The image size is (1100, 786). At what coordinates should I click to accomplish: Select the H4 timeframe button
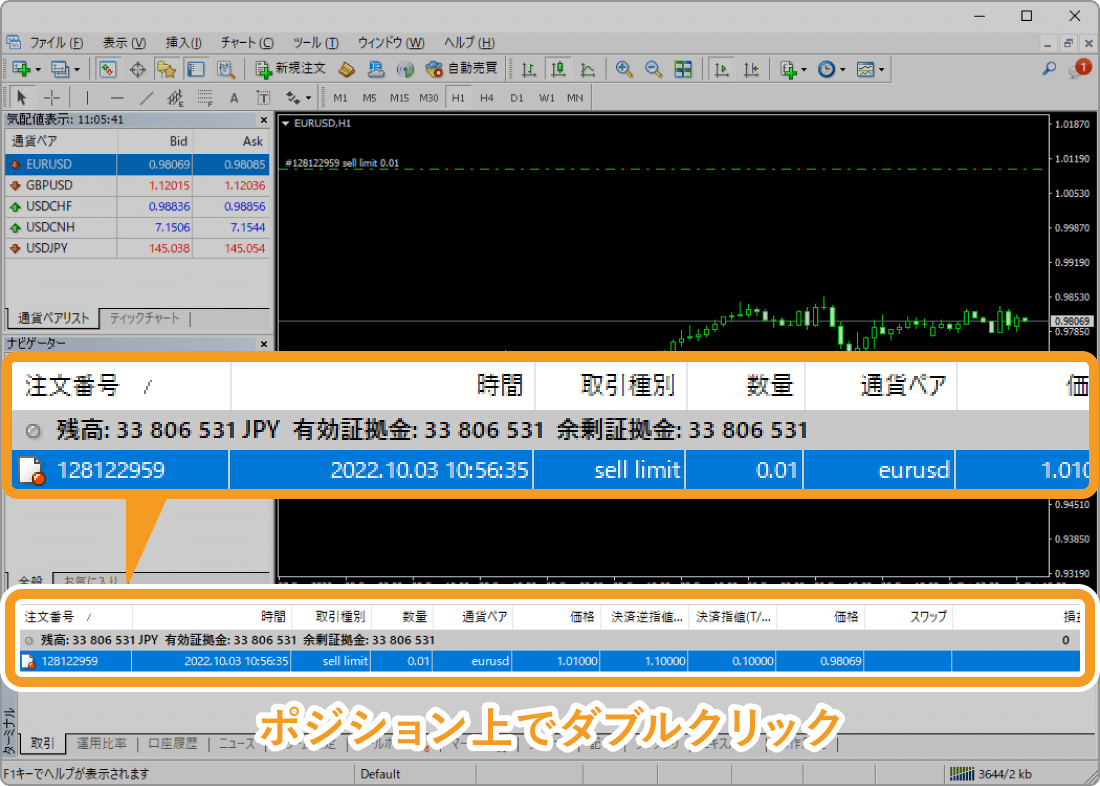pyautogui.click(x=487, y=98)
